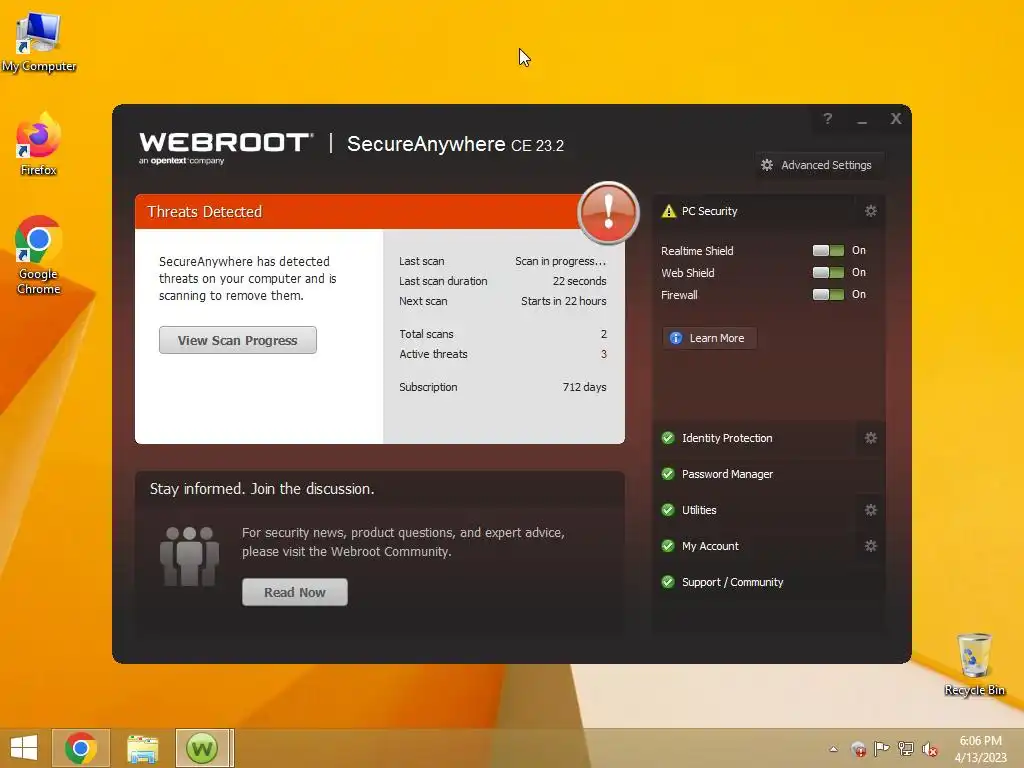Image resolution: width=1024 pixels, height=768 pixels.
Task: Show hidden tray icons arrow
Action: 833,749
